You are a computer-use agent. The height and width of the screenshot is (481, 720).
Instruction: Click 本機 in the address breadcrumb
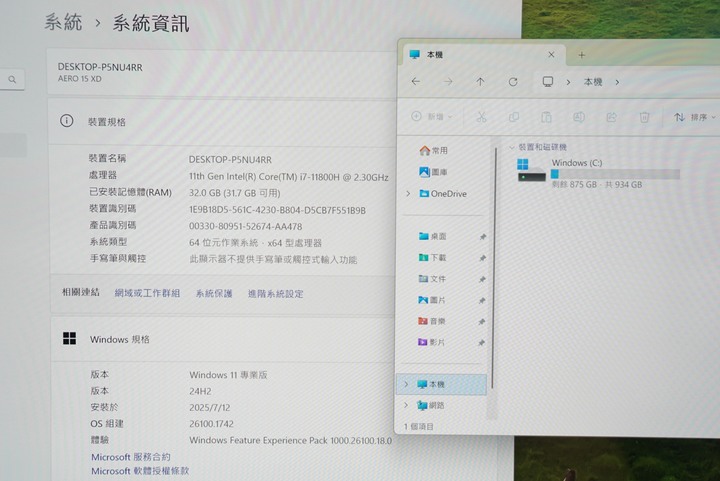pyautogui.click(x=593, y=82)
